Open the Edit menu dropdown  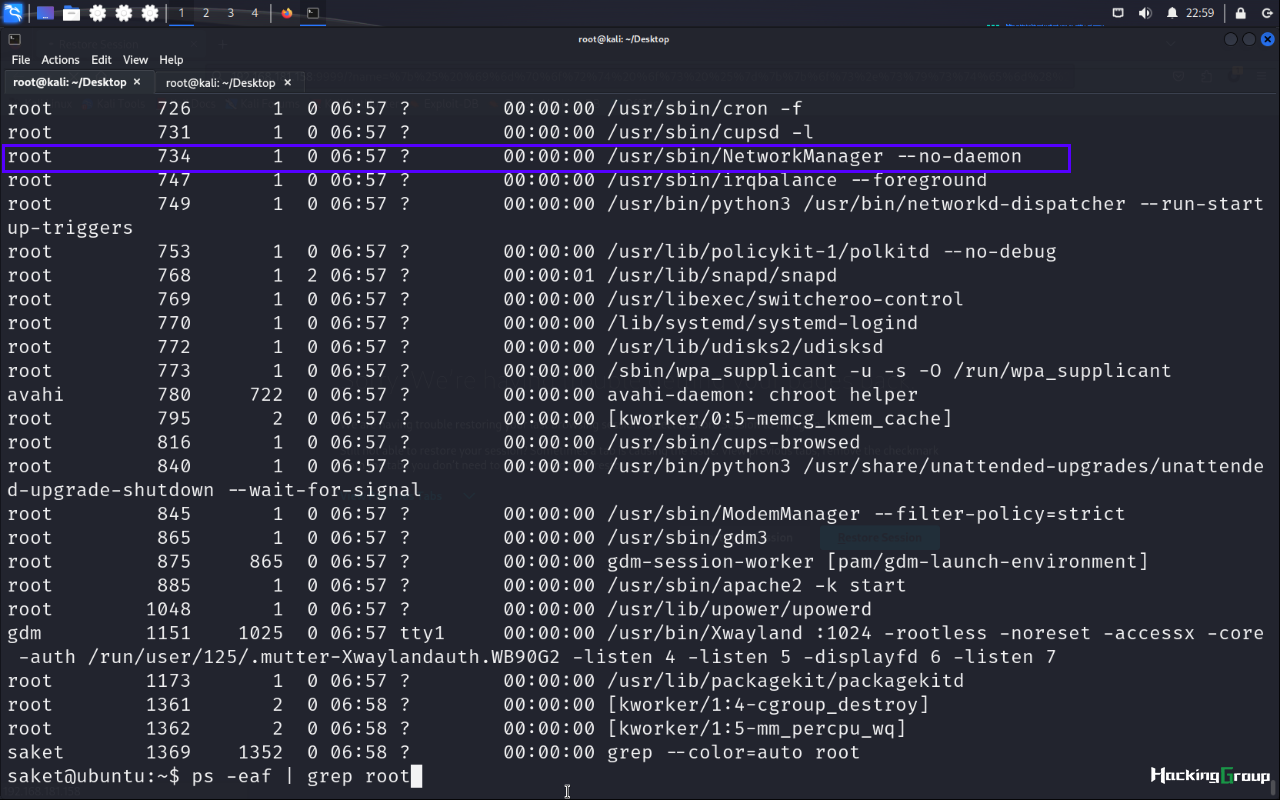point(101,60)
